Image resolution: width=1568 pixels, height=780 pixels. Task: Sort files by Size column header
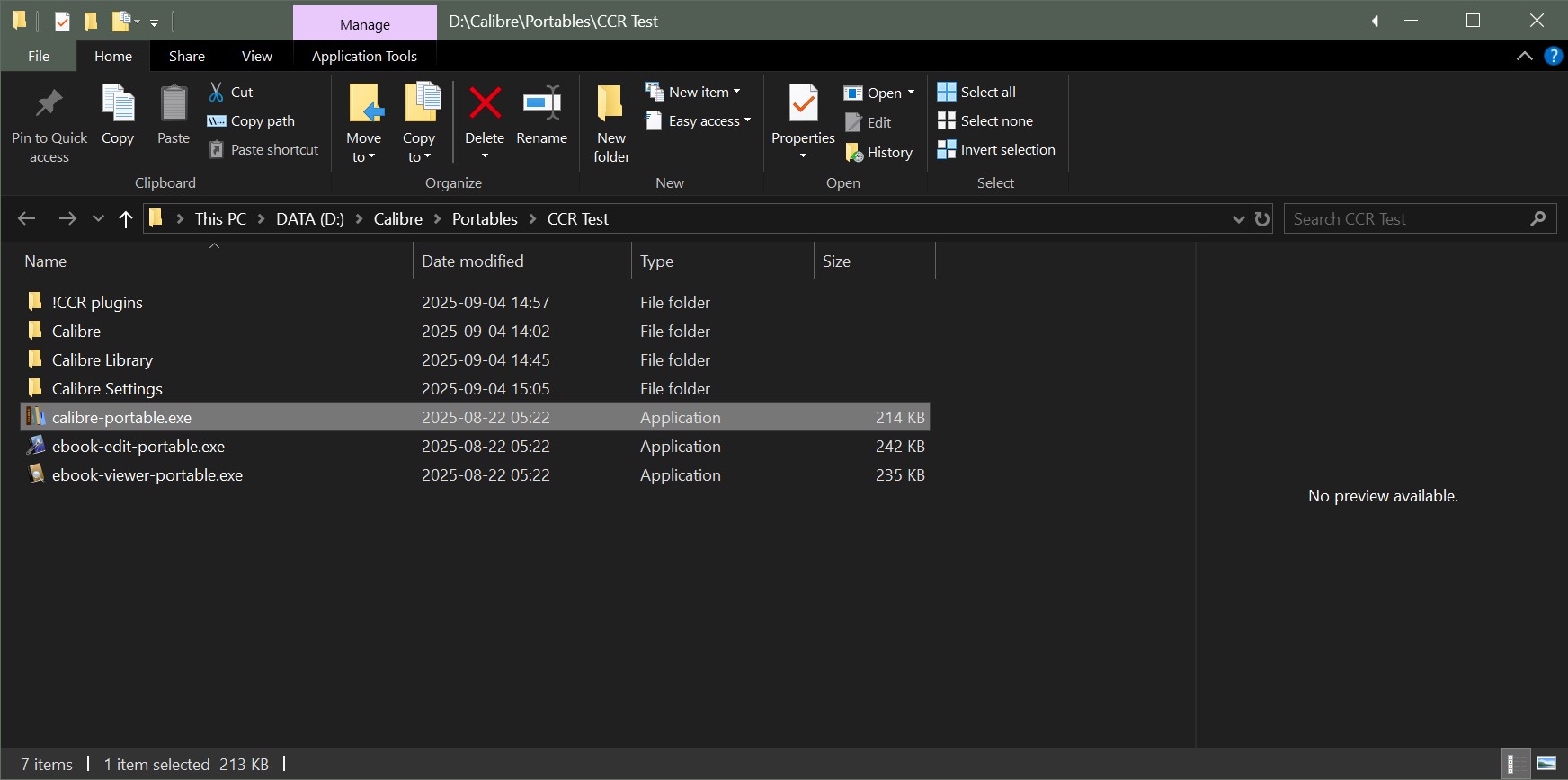pyautogui.click(x=875, y=261)
